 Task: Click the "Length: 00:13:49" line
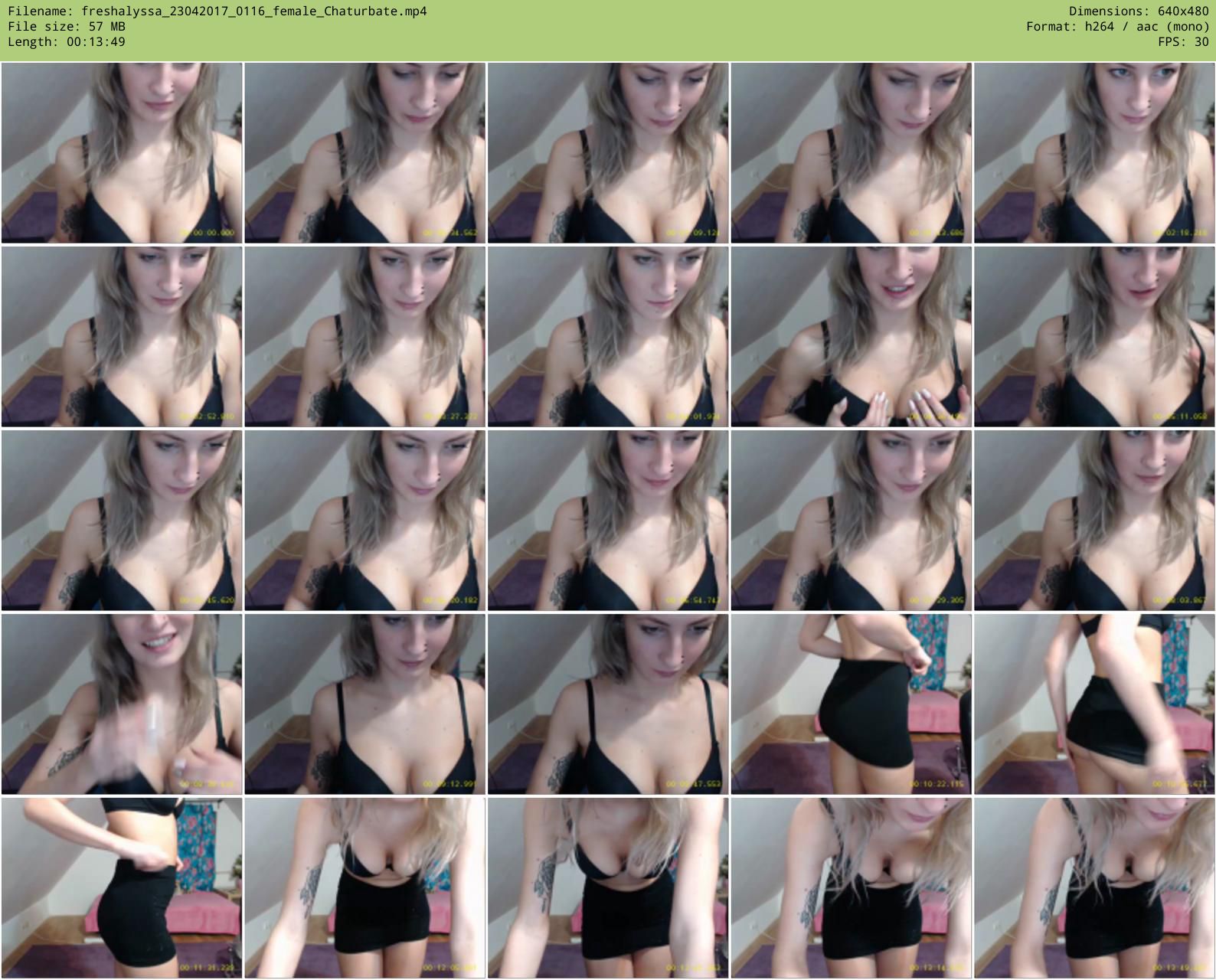click(x=67, y=42)
